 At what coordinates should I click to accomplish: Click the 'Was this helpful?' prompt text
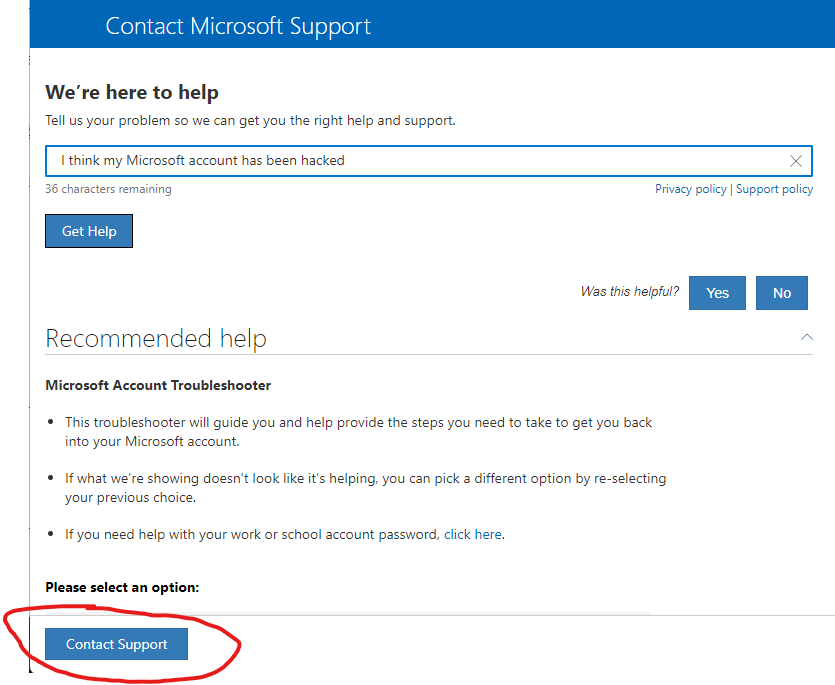(x=630, y=291)
